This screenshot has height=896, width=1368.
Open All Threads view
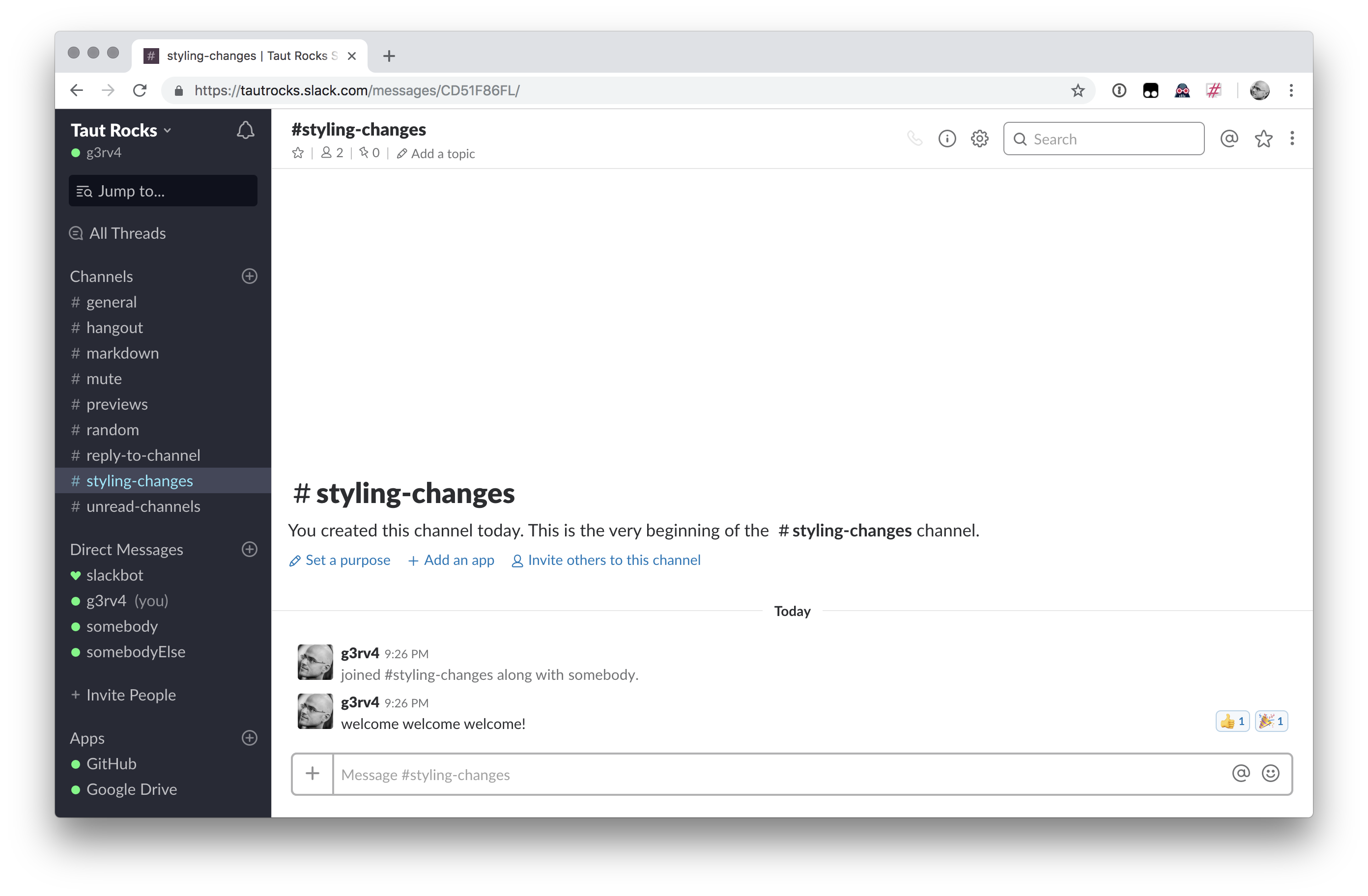(117, 233)
